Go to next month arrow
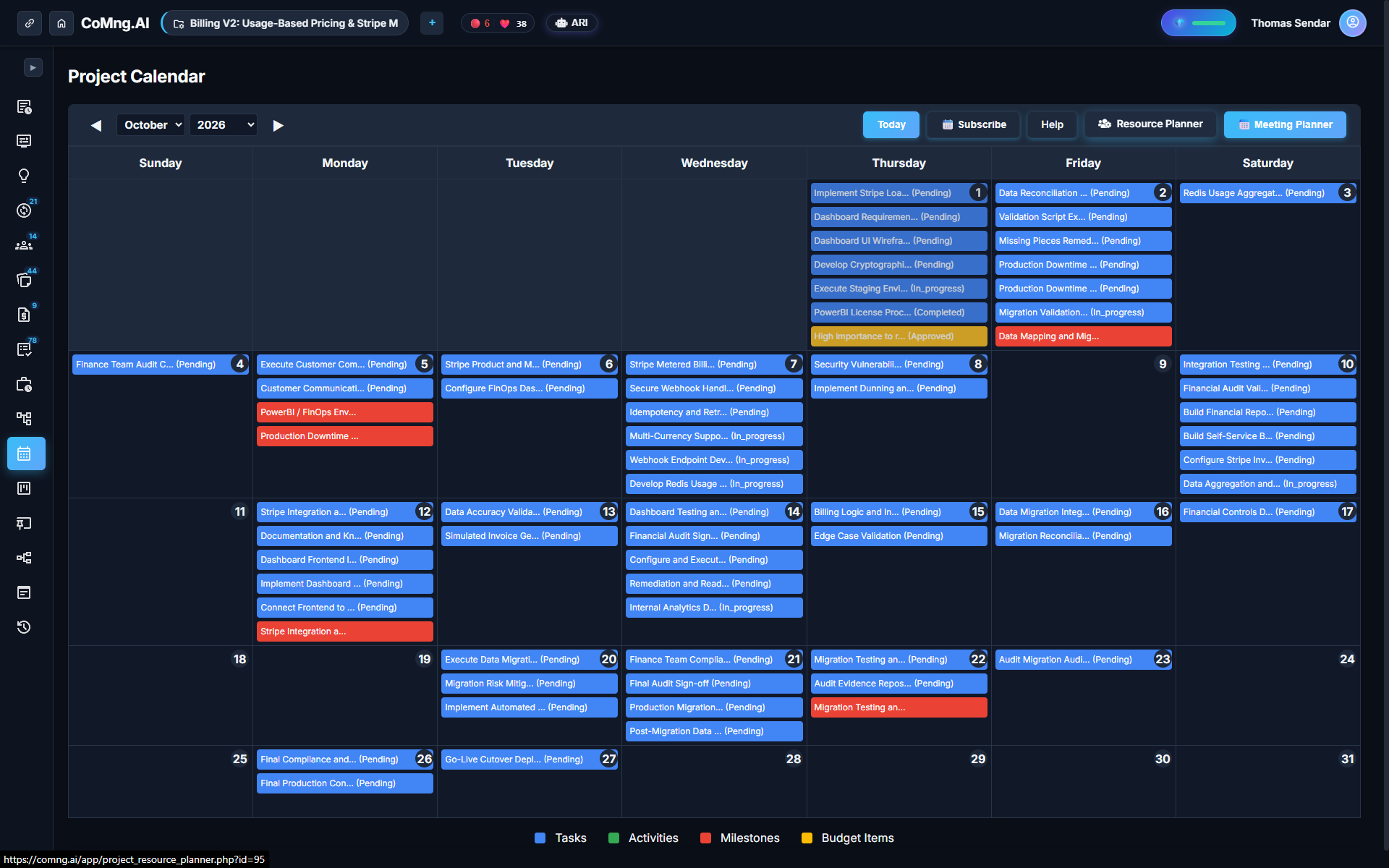 (x=278, y=125)
